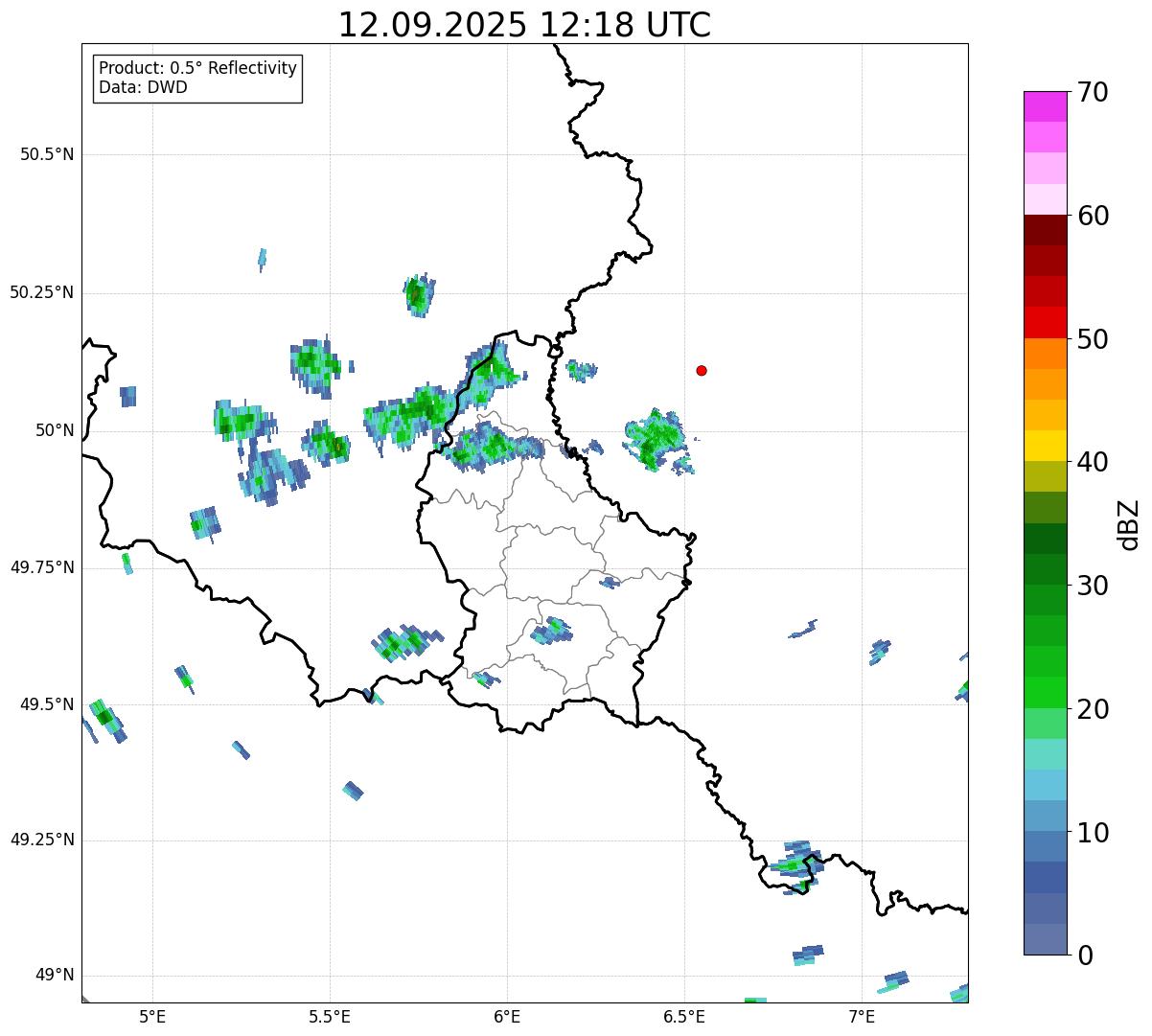Click the red station marker dot
This screenshot has width=1152, height=1036.
click(702, 370)
